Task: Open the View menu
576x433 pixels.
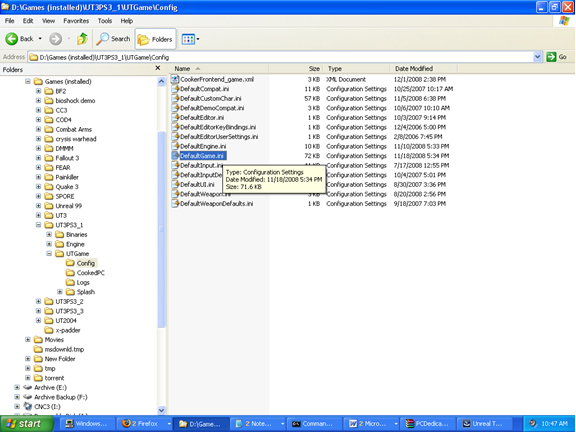Action: [48, 21]
